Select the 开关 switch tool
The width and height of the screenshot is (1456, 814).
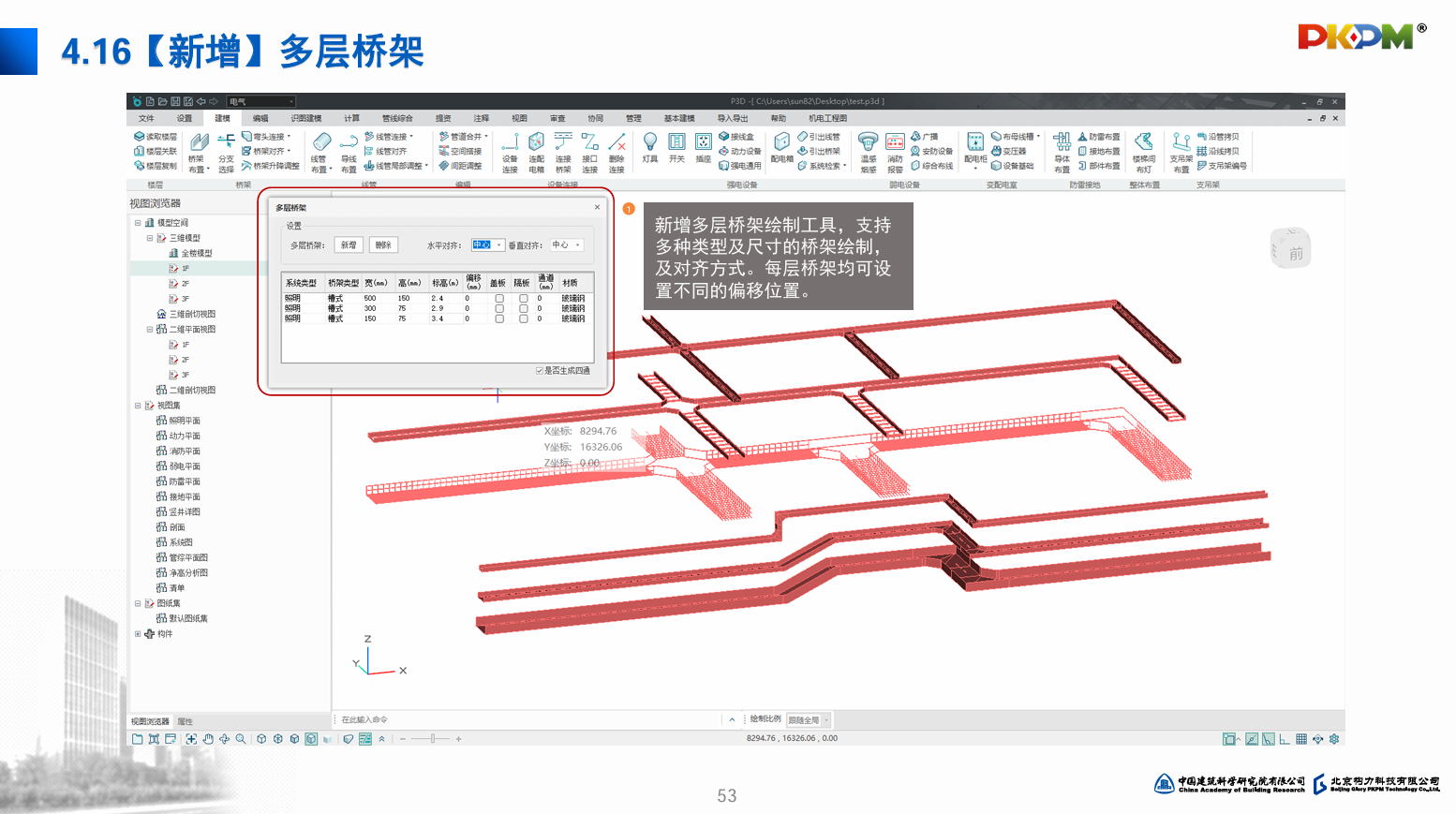676,147
